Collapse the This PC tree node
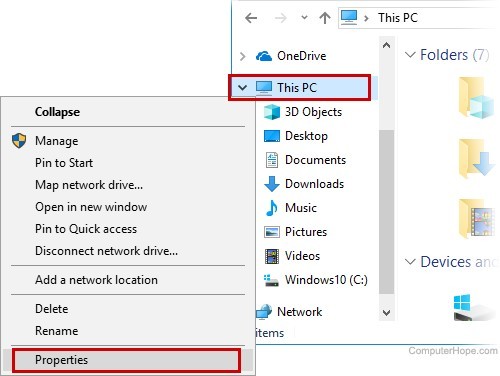 click(243, 88)
